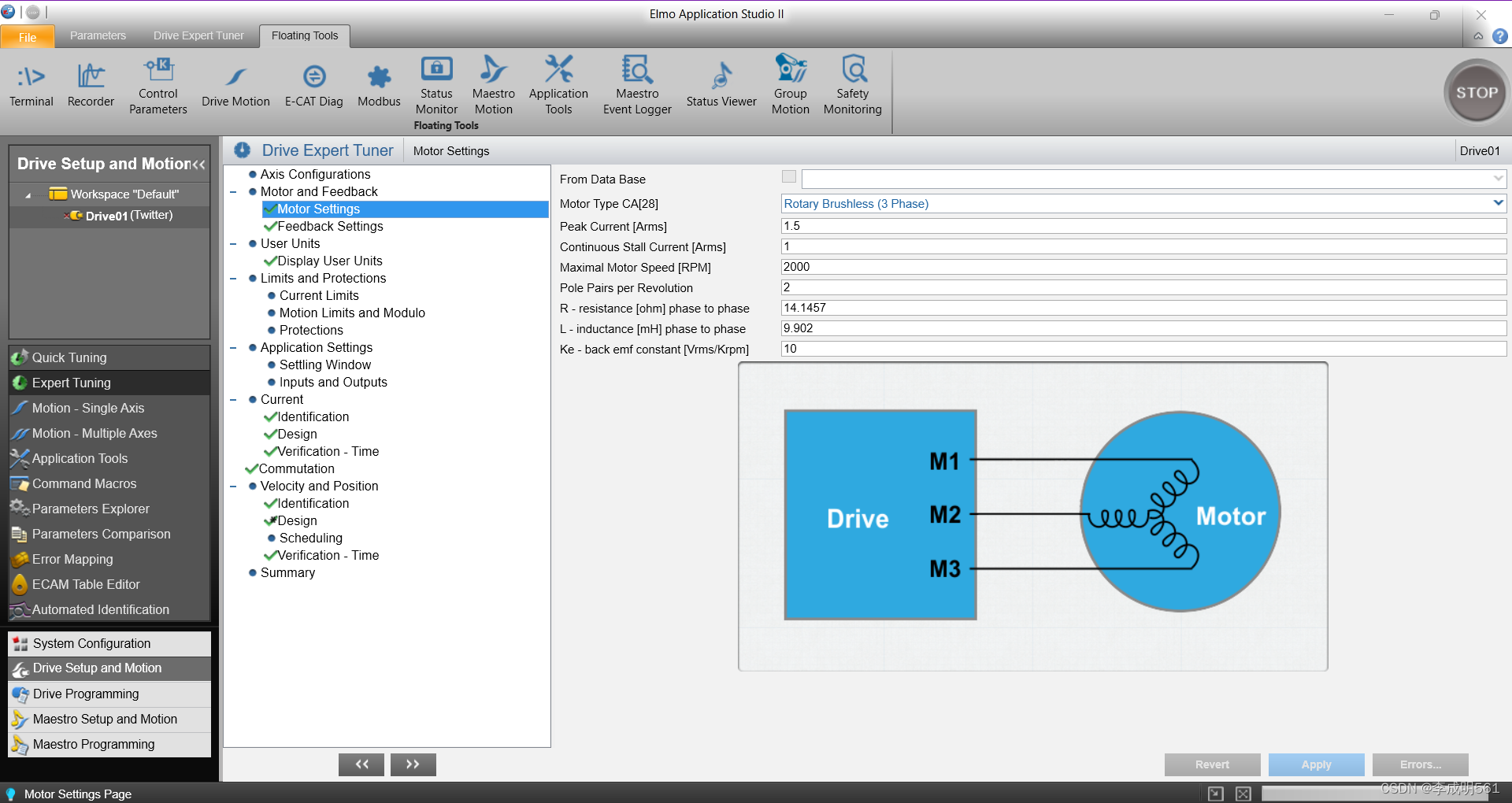Open Safety Monitoring tool
Screen dimensions: 1512x803
click(x=853, y=85)
